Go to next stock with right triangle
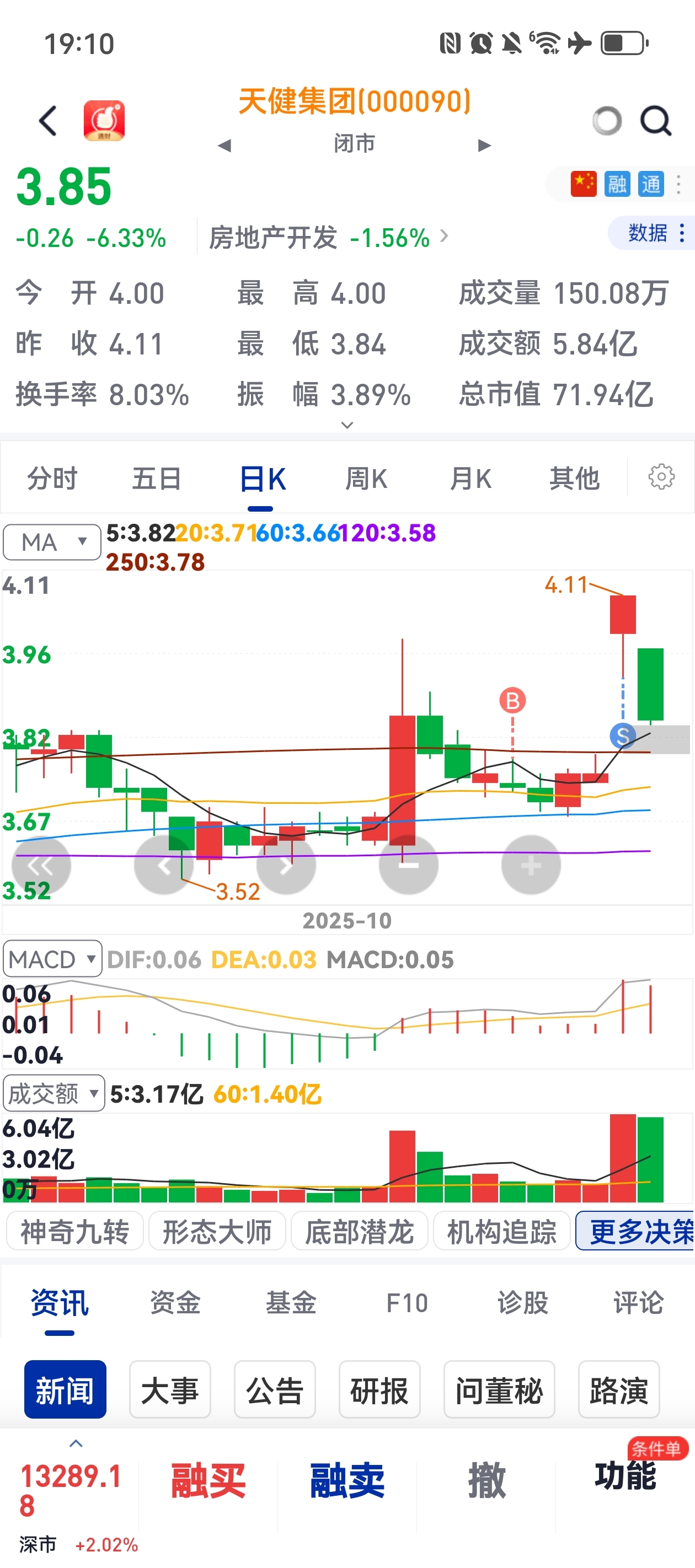The width and height of the screenshot is (695, 1568). coord(484,146)
